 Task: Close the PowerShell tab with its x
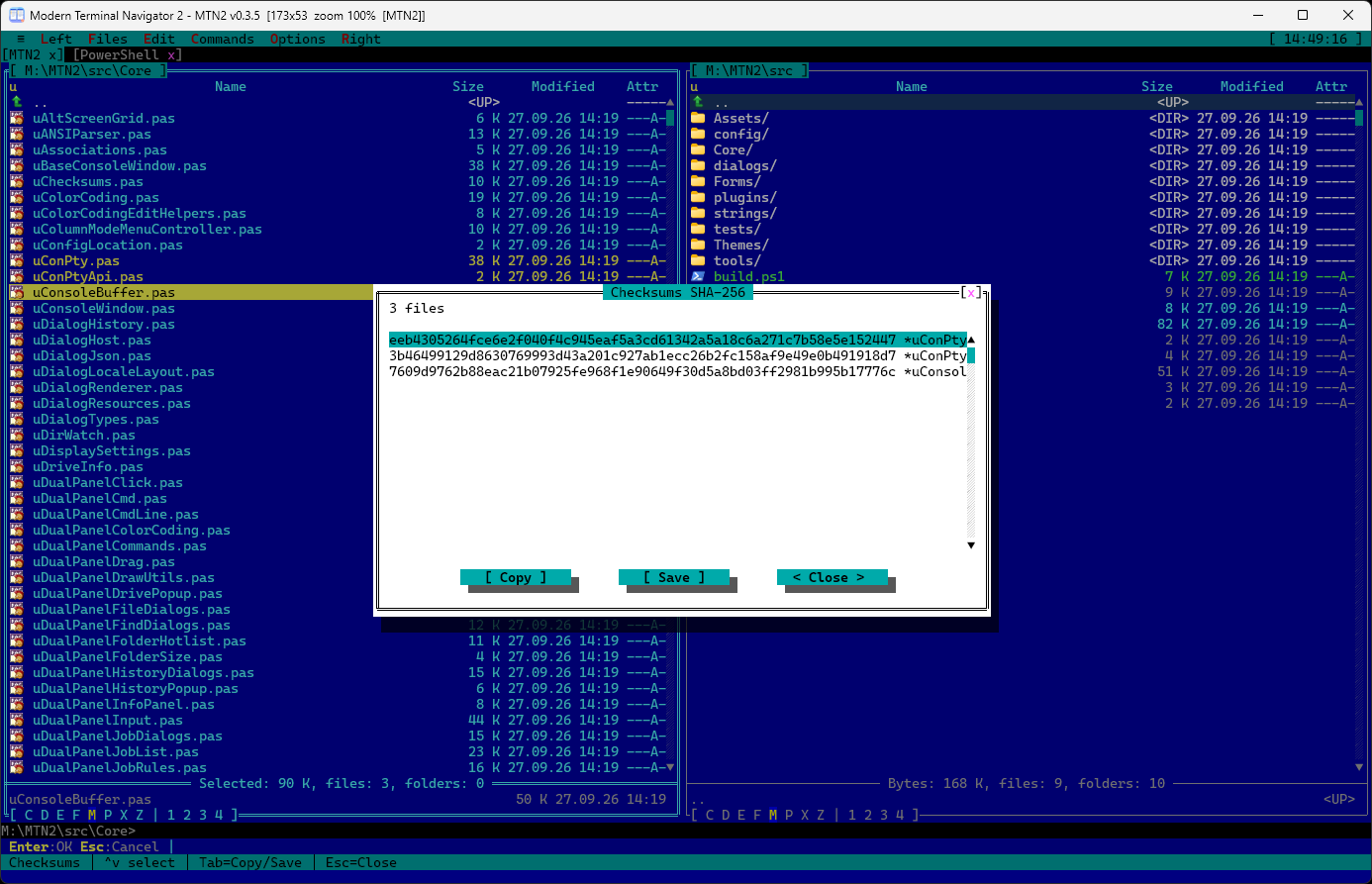tap(171, 54)
